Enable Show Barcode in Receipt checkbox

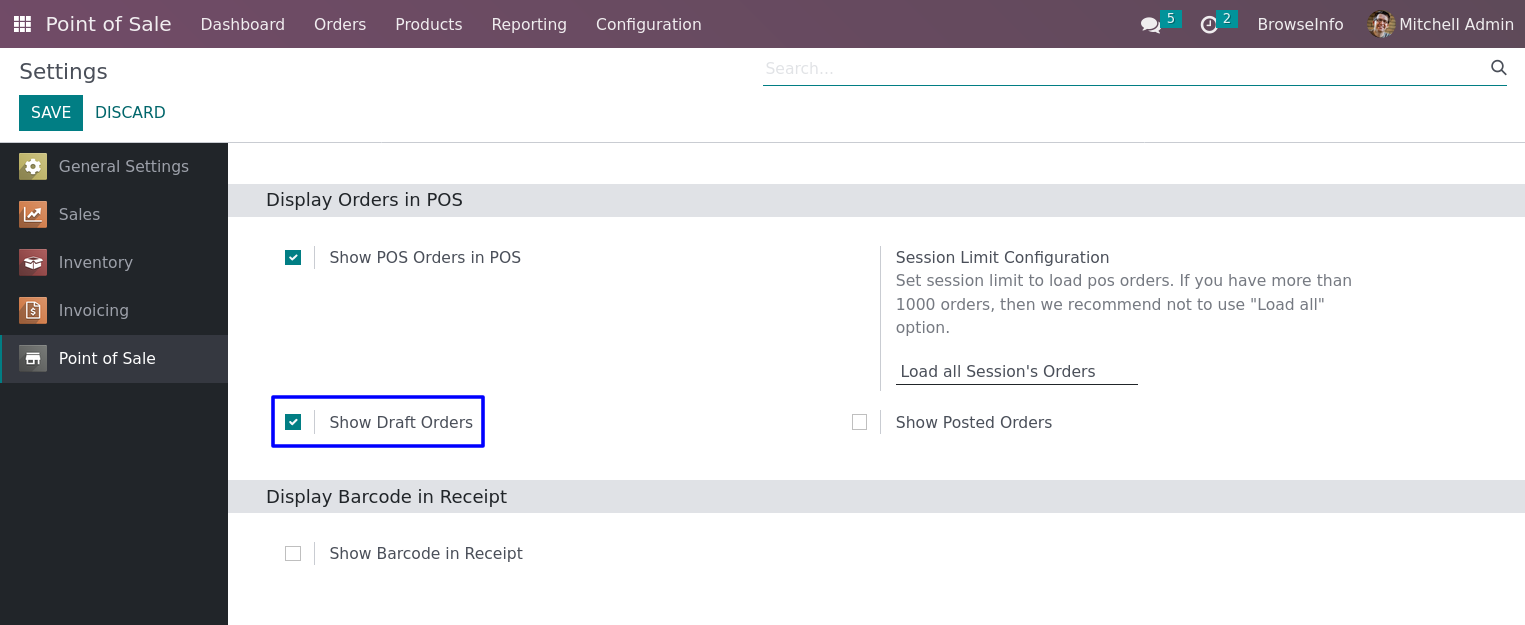293,553
